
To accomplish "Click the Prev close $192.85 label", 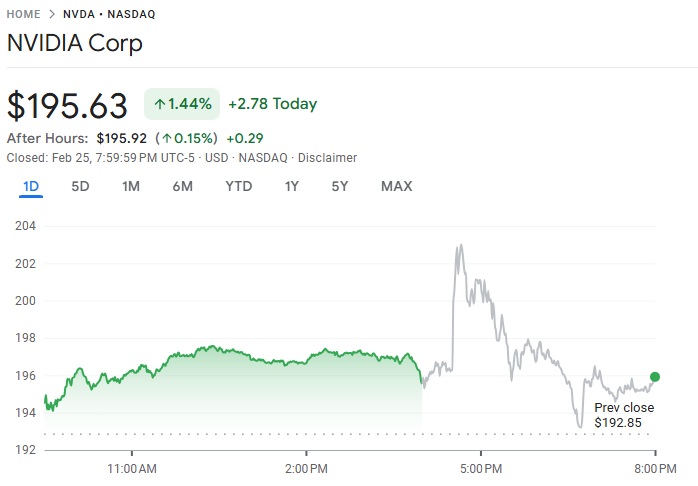I will 624,415.
